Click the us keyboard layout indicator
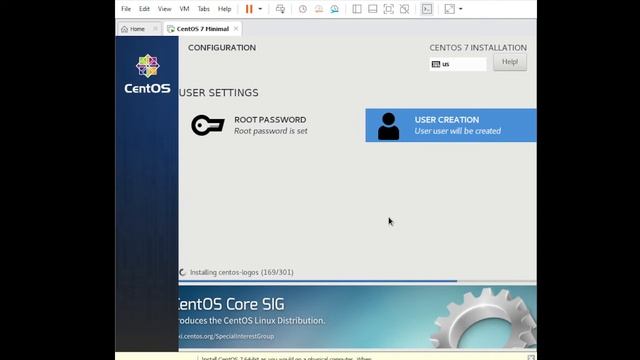640x360 pixels. [458, 64]
